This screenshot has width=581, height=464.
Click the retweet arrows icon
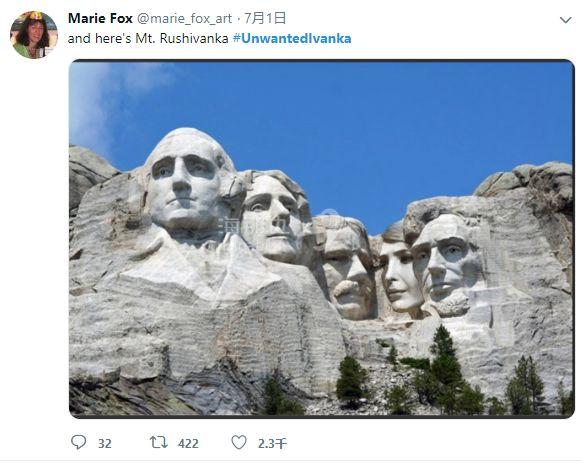click(159, 443)
